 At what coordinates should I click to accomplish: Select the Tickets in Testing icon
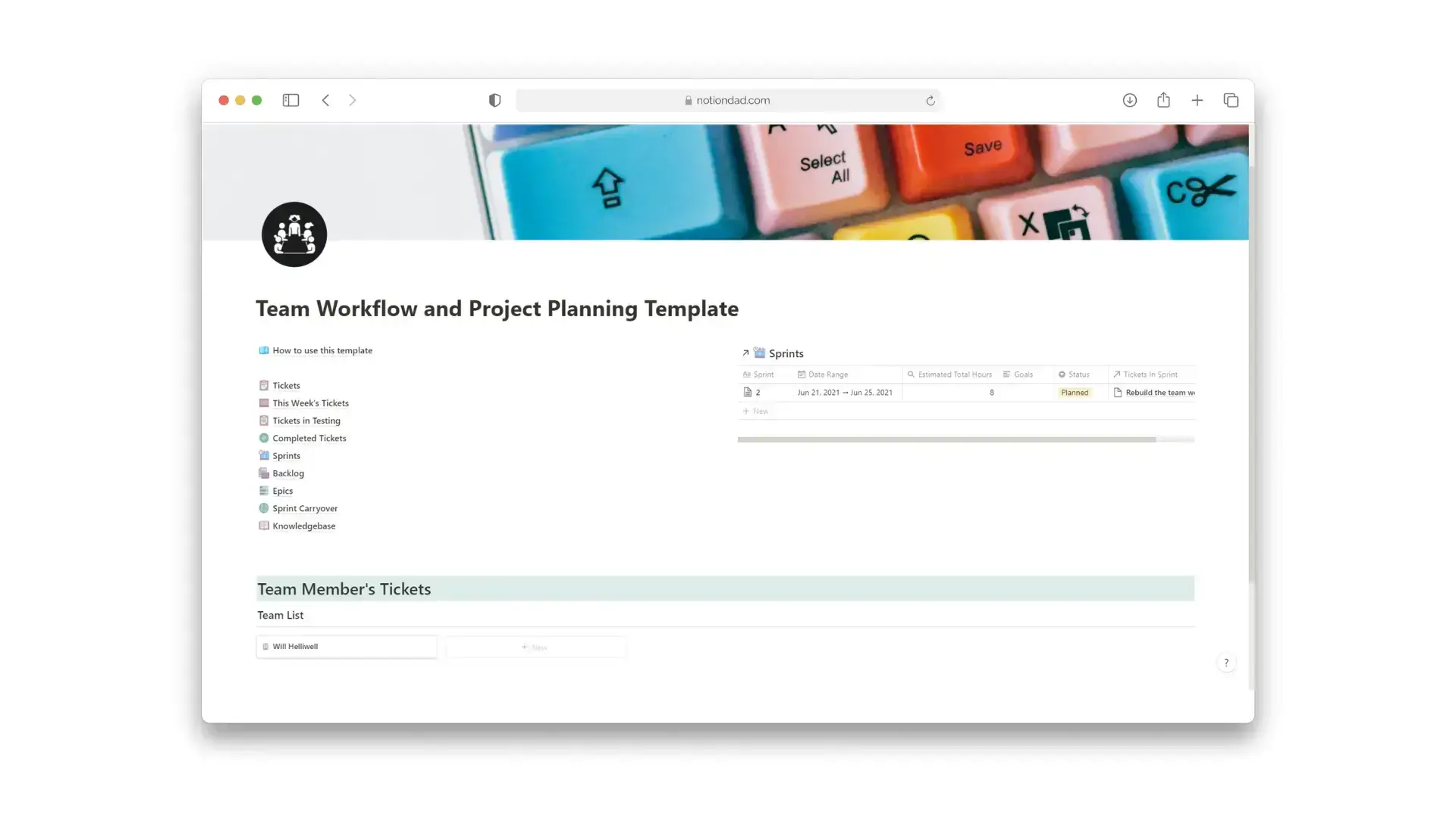[264, 420]
